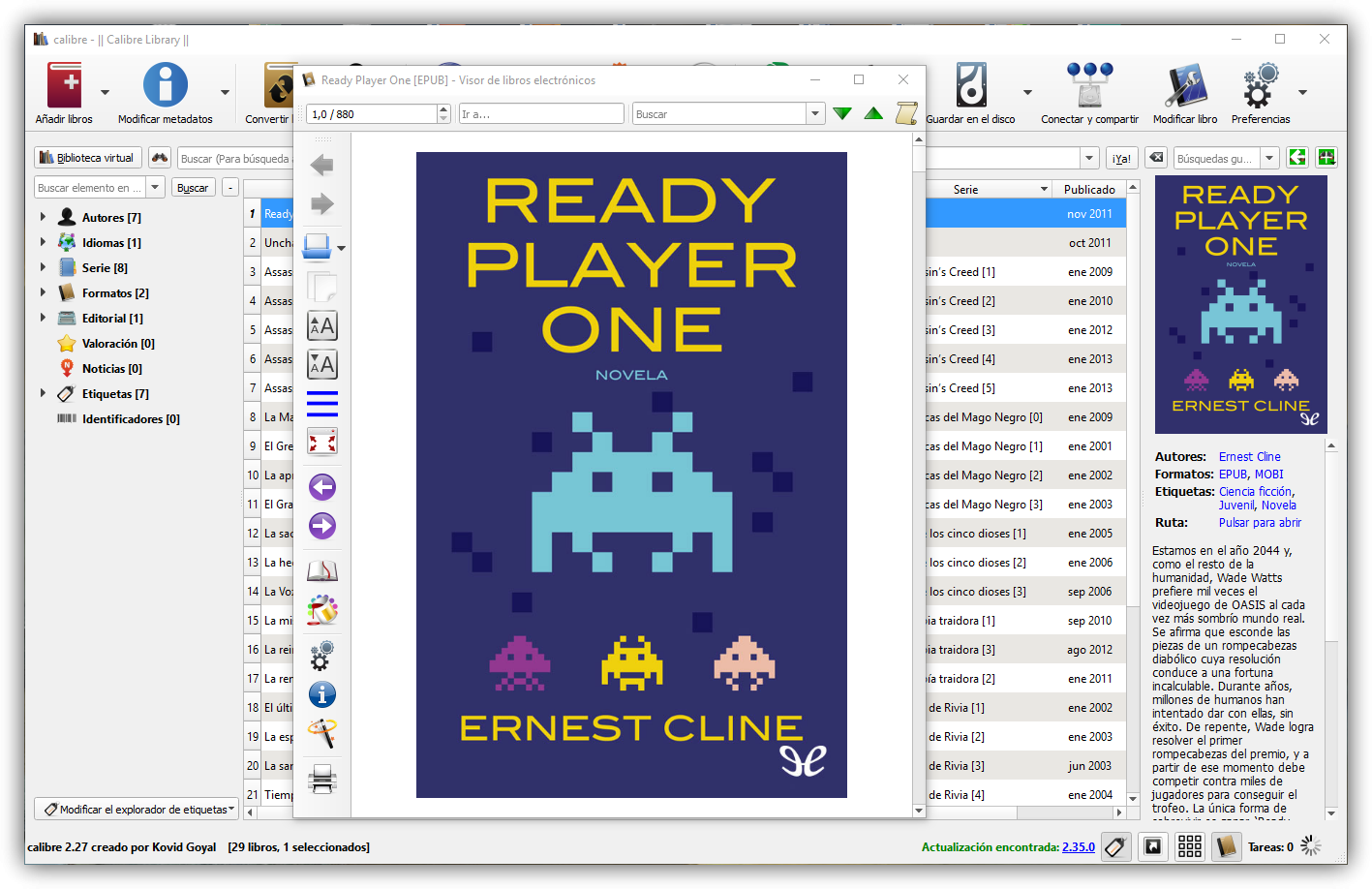1372x889 pixels.
Task: Click the Tareas spinner icon
Action: (x=1311, y=846)
